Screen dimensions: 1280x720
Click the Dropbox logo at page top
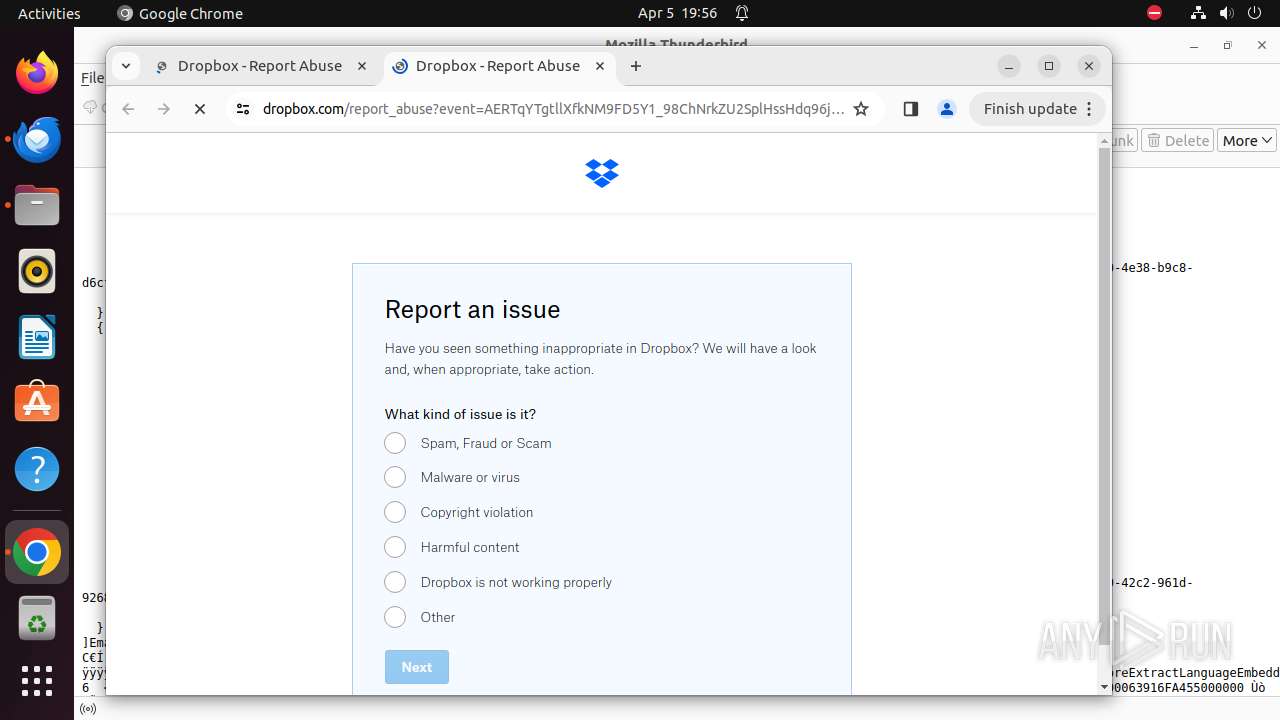602,173
